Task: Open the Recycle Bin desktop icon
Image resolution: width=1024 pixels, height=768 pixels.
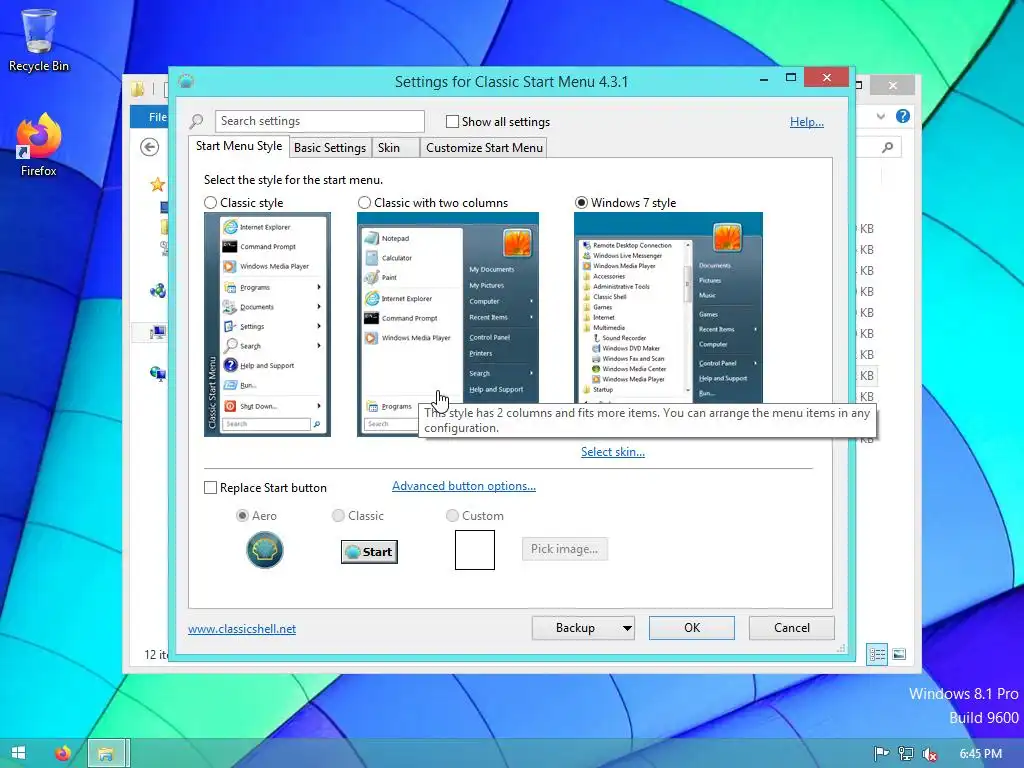Action: (39, 40)
